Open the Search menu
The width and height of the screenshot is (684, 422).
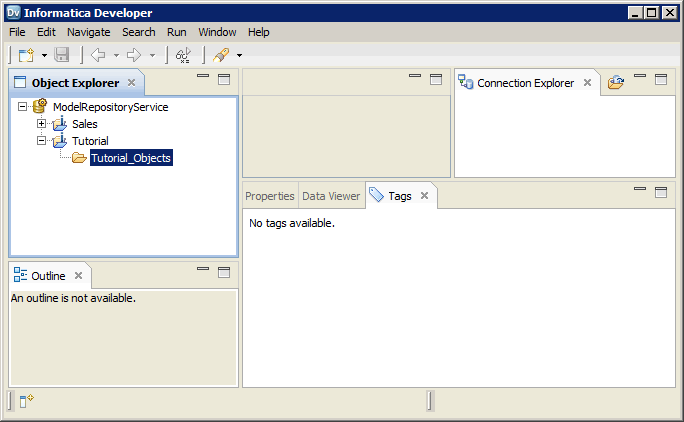coord(139,32)
